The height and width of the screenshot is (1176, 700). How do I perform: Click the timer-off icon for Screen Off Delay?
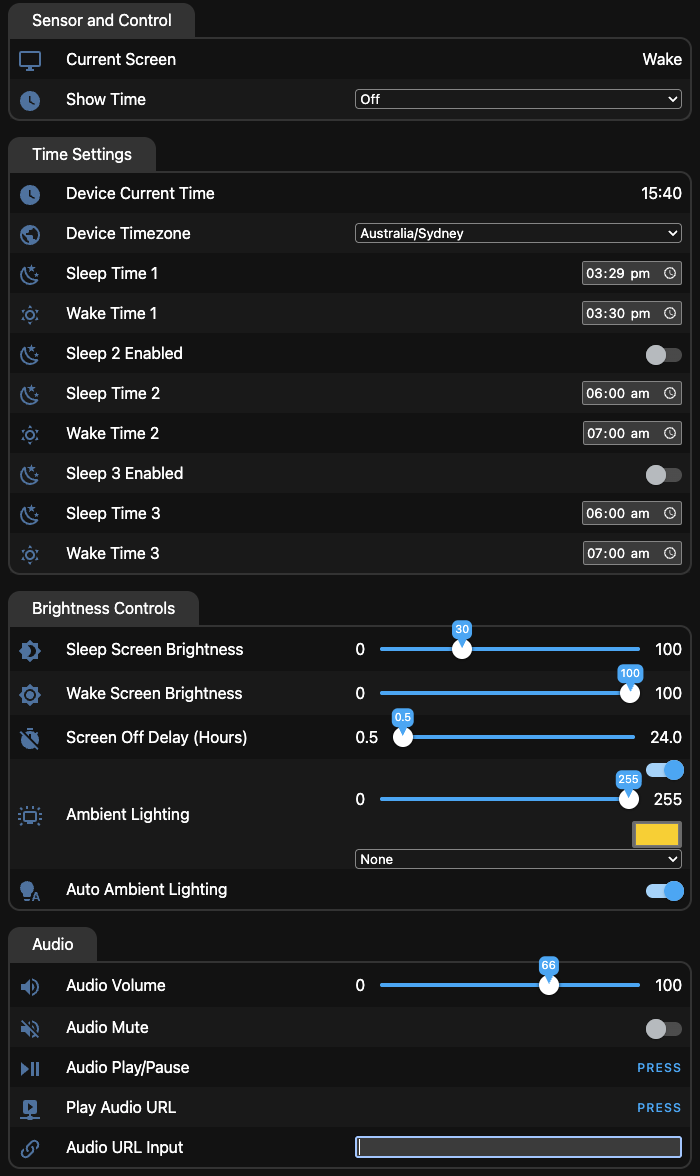(x=30, y=738)
